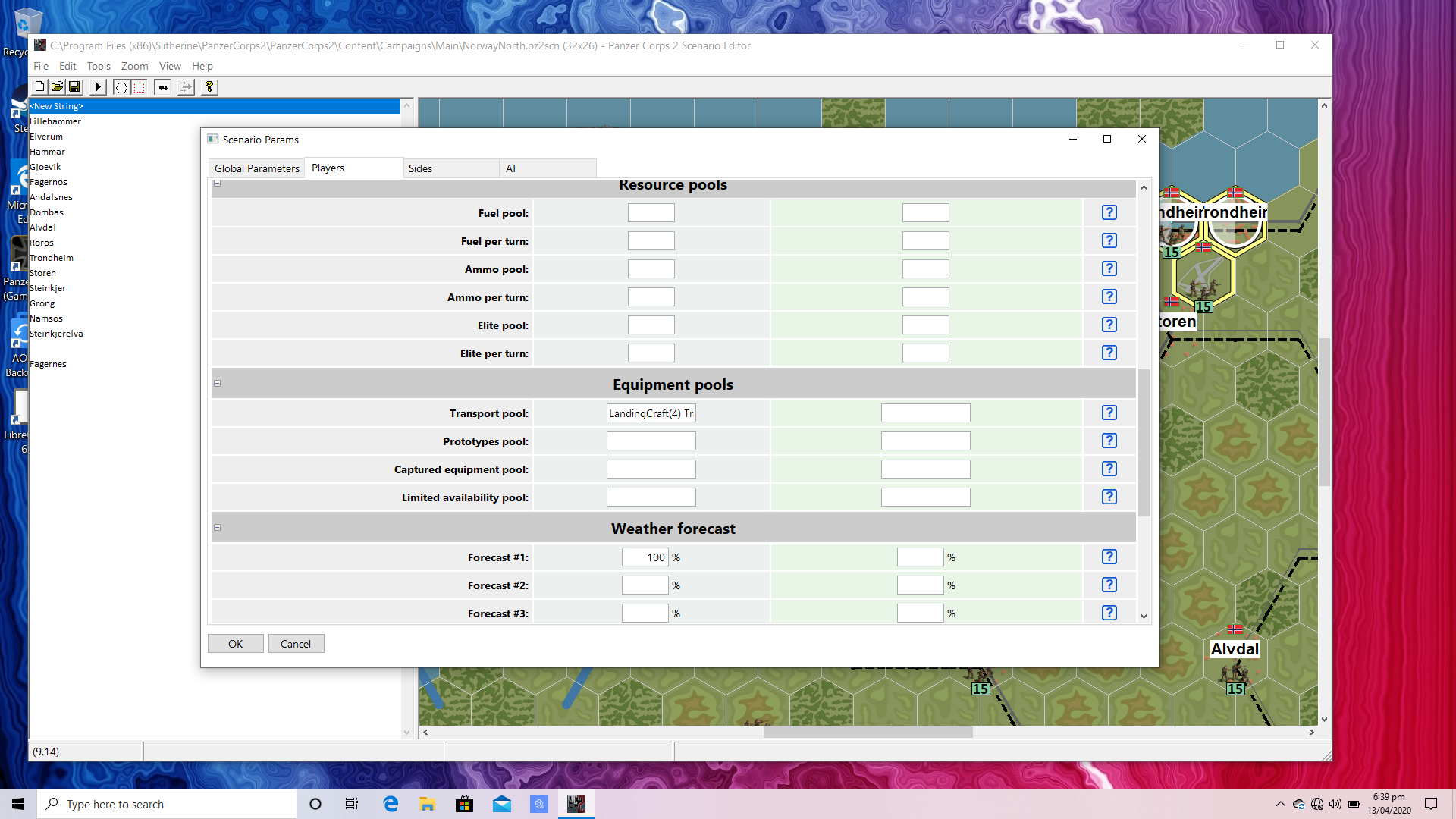Image resolution: width=1456 pixels, height=819 pixels.
Task: Show help for Elite pool
Action: click(x=1109, y=325)
